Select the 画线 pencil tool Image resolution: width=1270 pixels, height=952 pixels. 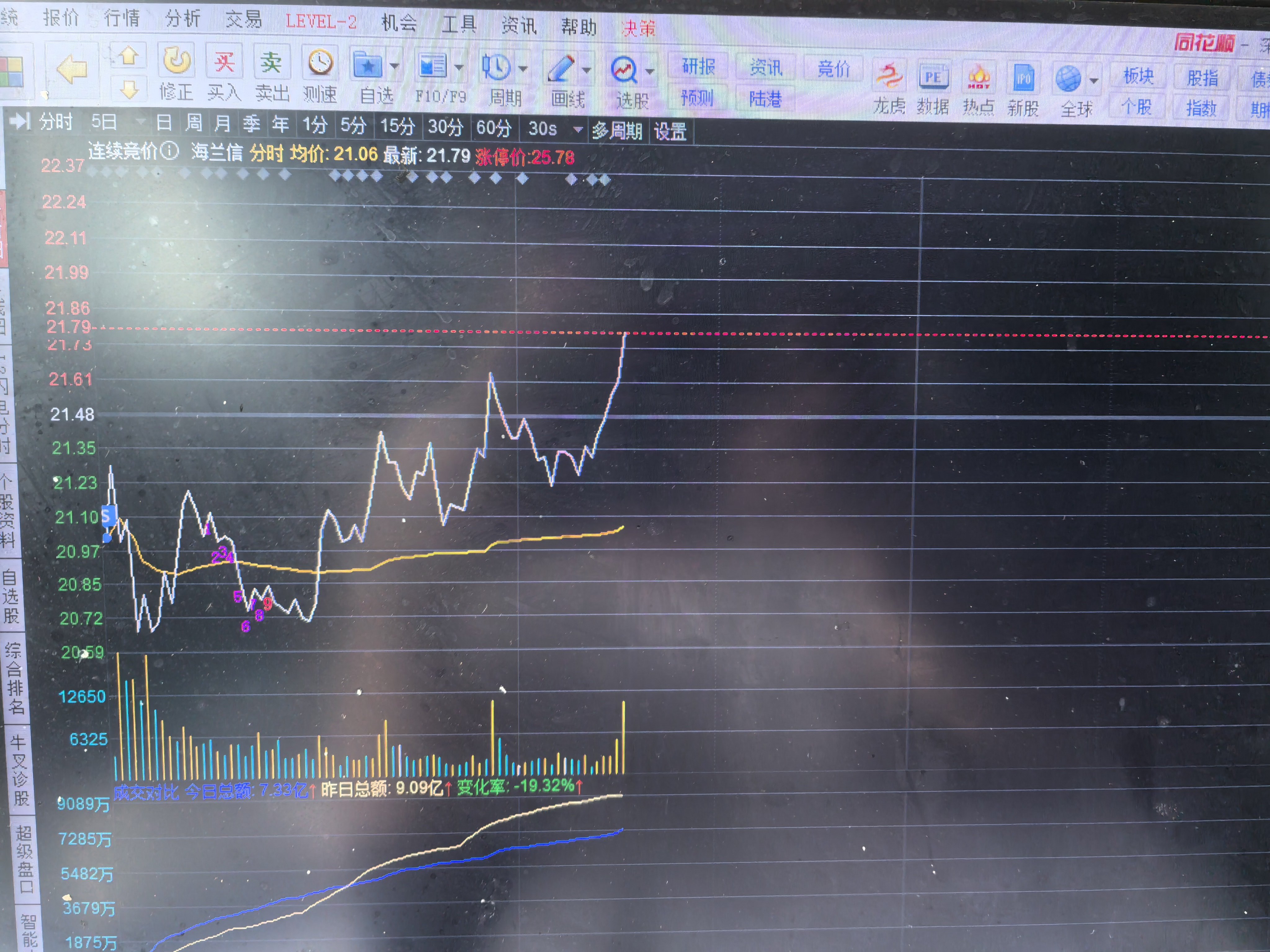(561, 68)
